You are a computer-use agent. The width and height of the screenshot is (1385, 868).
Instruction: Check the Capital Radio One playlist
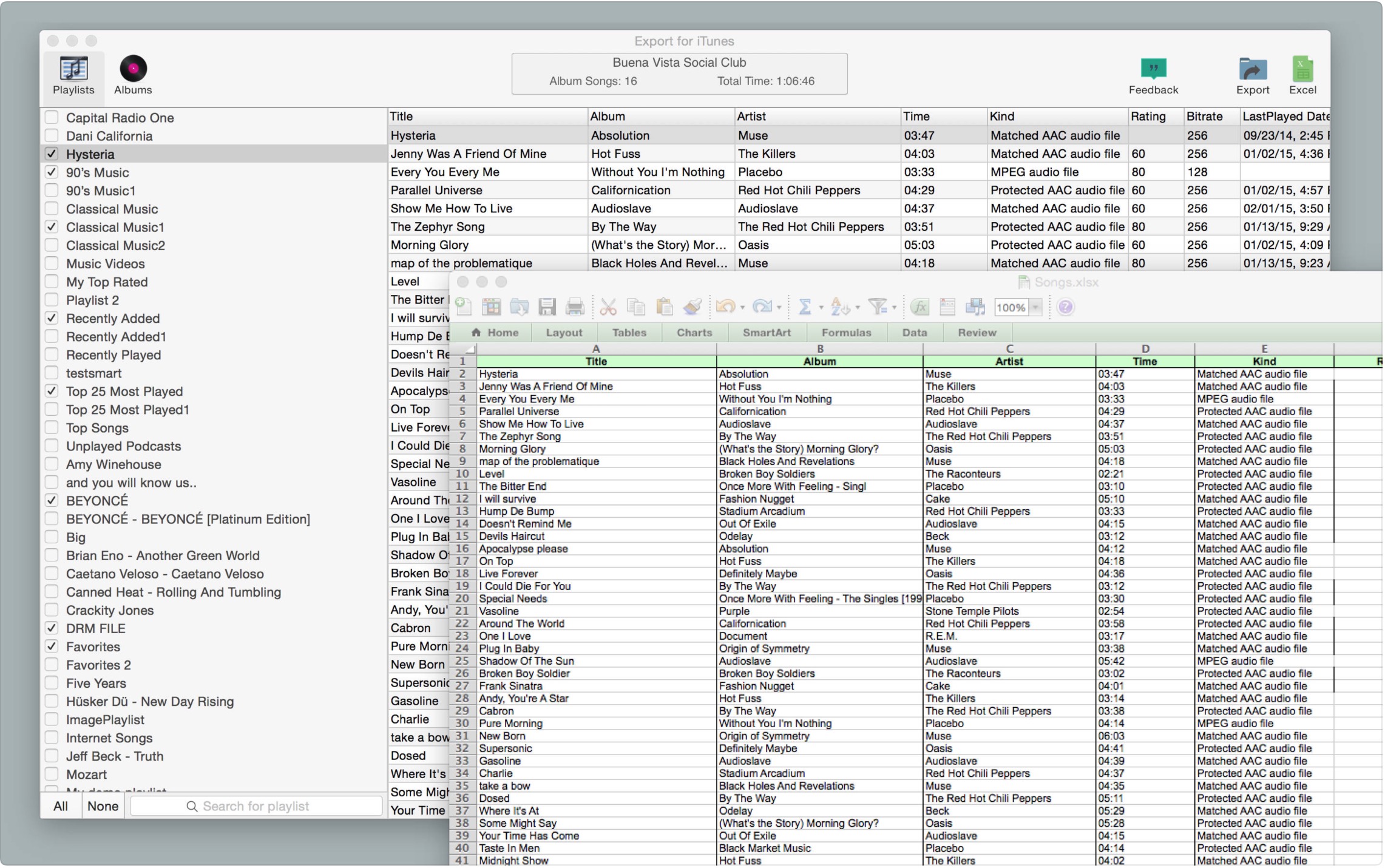click(x=52, y=117)
